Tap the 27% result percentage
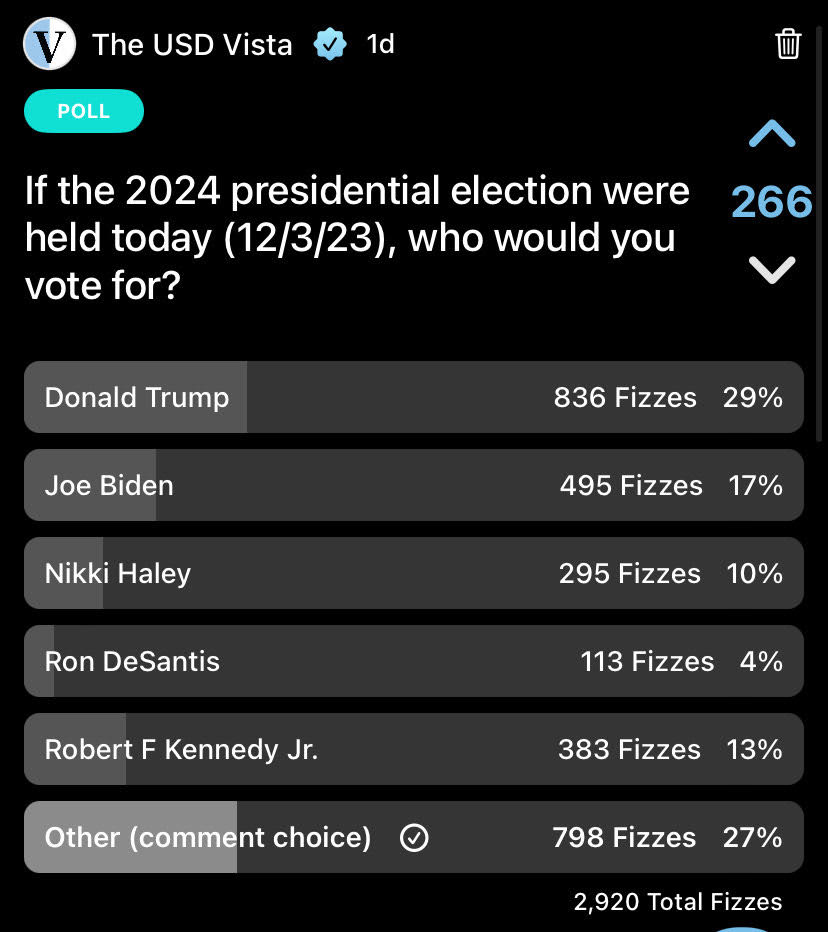 click(x=753, y=838)
